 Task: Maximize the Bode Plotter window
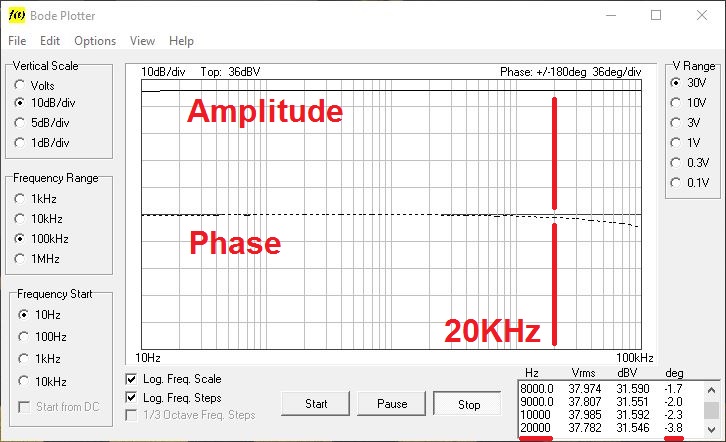(656, 15)
